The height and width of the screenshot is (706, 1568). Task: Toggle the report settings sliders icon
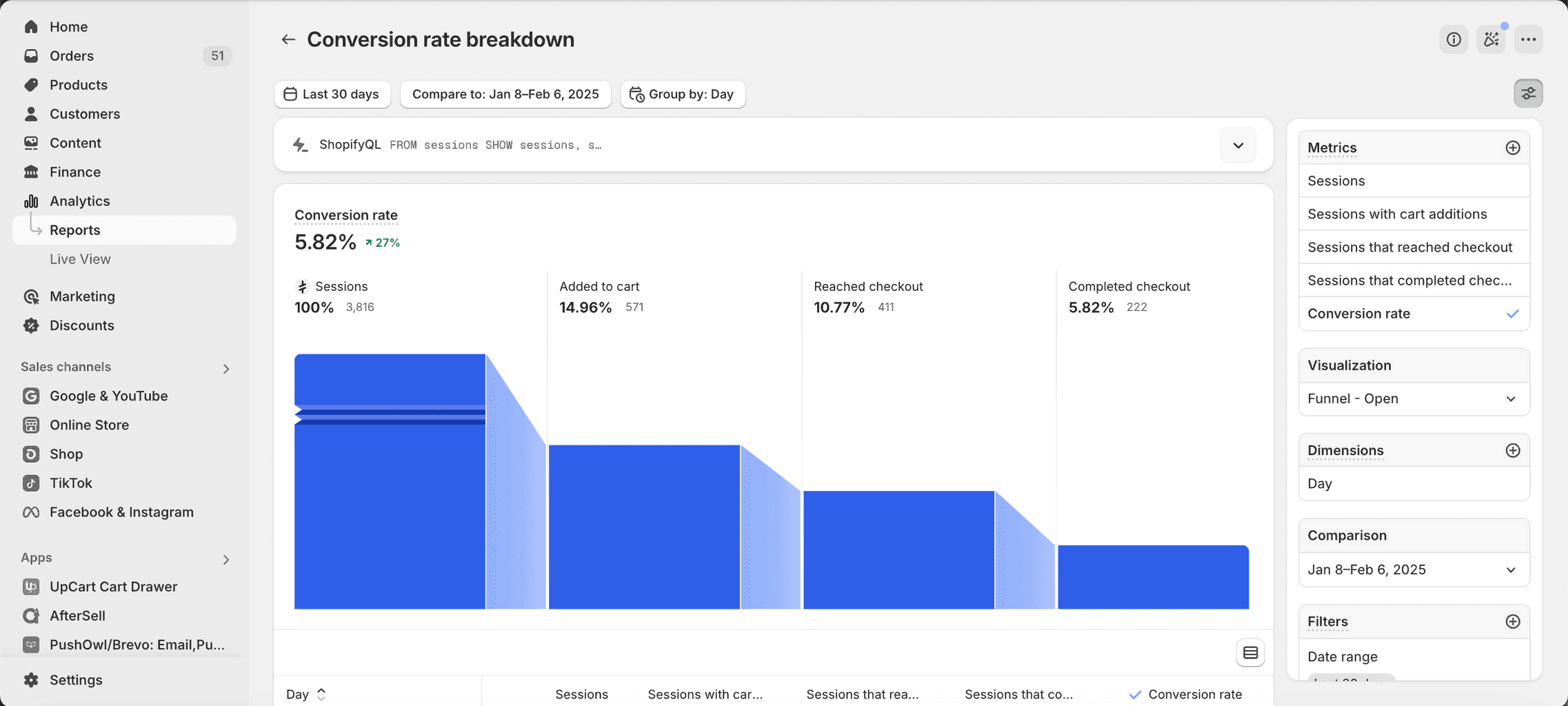coord(1528,93)
